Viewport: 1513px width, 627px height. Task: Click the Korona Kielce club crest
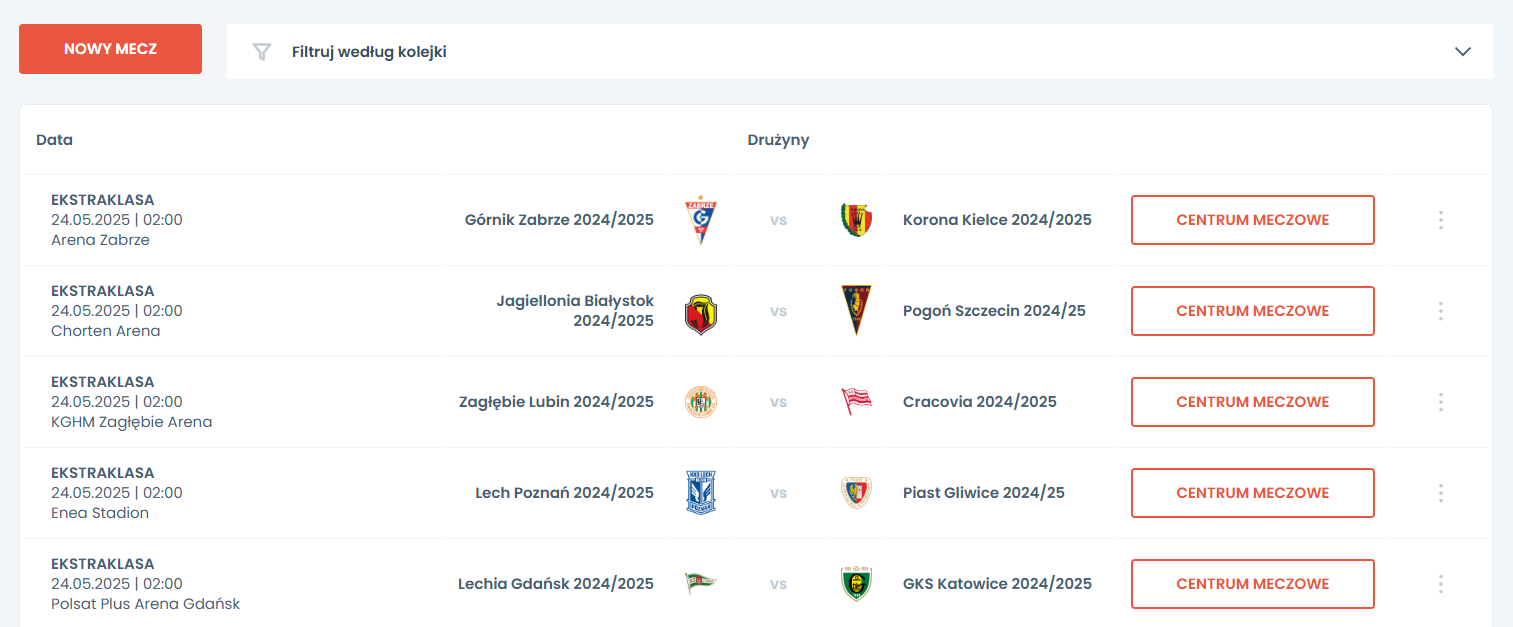pos(856,220)
